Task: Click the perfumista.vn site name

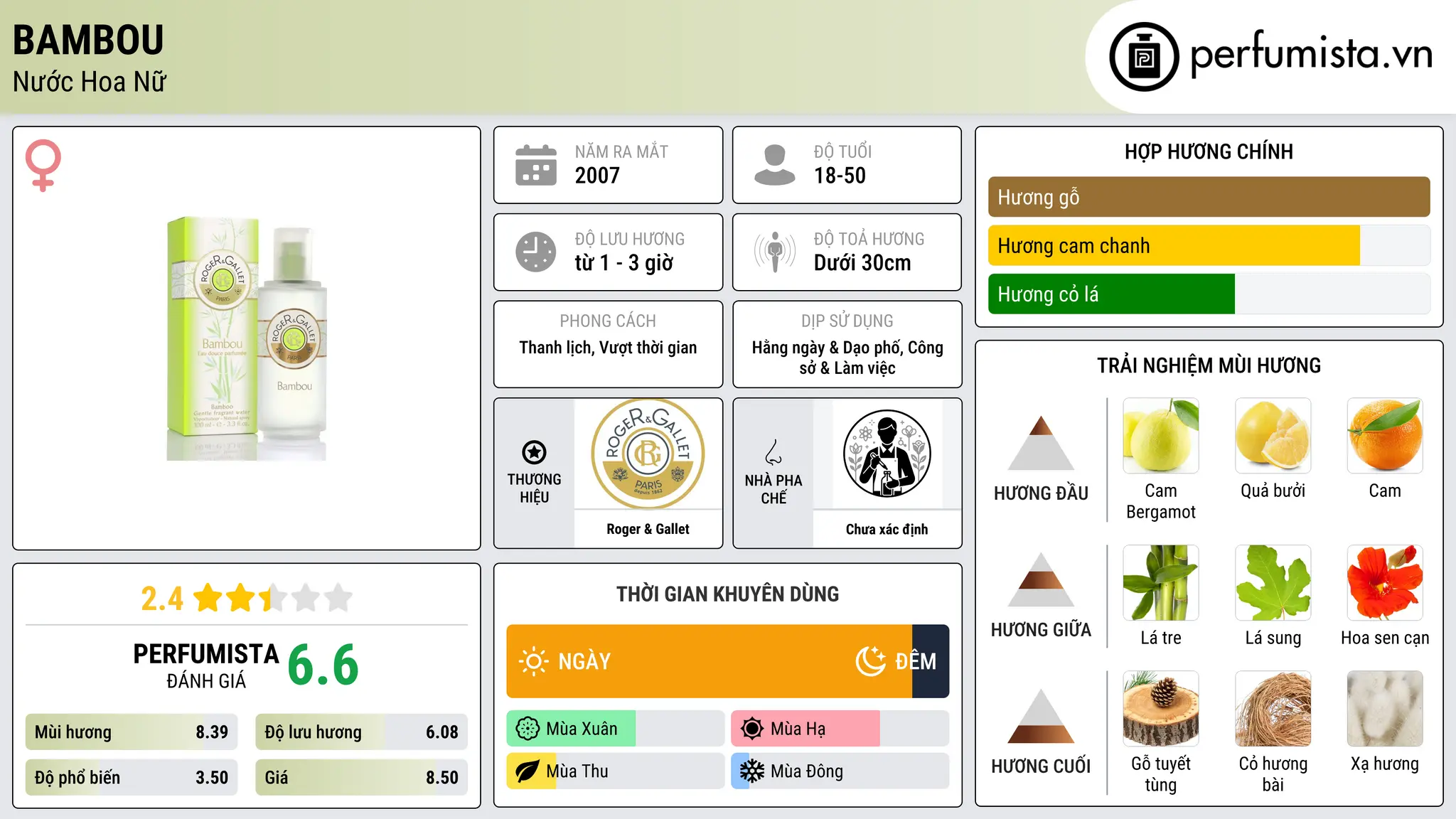Action: point(1311,54)
